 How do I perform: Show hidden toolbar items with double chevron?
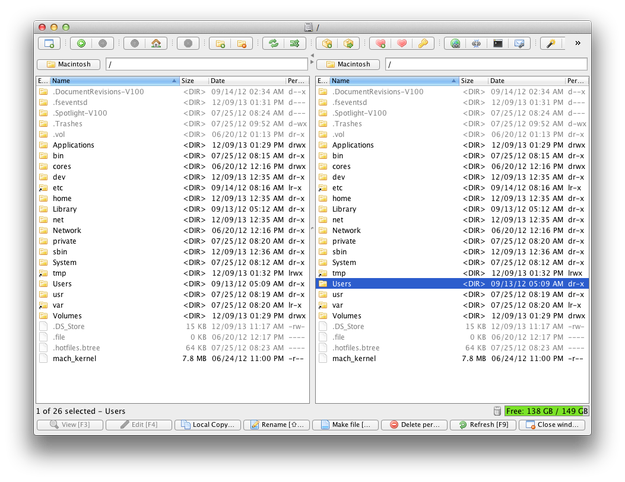(578, 43)
